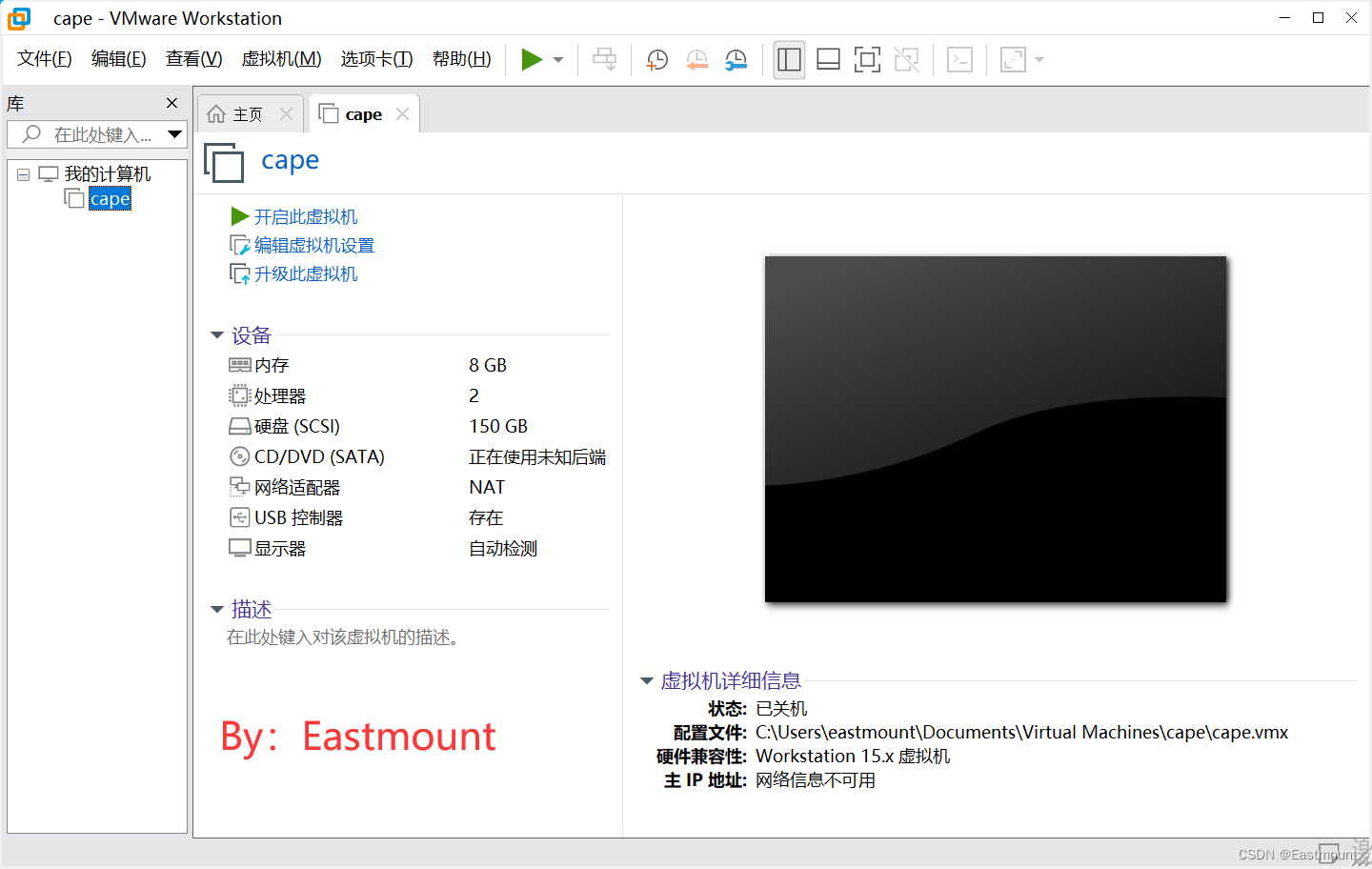Image resolution: width=1372 pixels, height=869 pixels.
Task: Toggle the library sidebar view icon
Action: click(789, 60)
